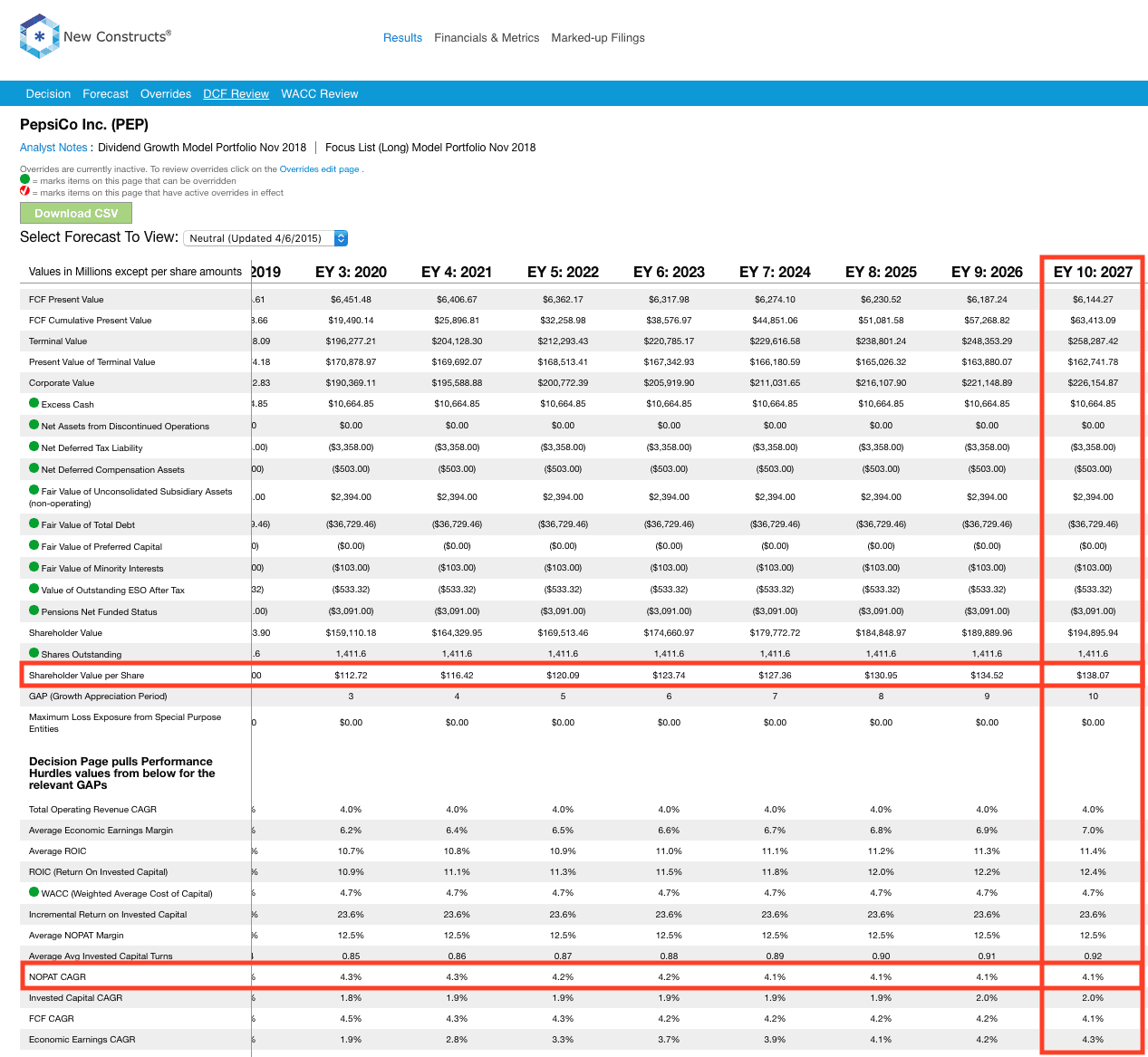This screenshot has height=1057, width=1148.
Task: Select the DCF Review page
Action: (x=236, y=94)
